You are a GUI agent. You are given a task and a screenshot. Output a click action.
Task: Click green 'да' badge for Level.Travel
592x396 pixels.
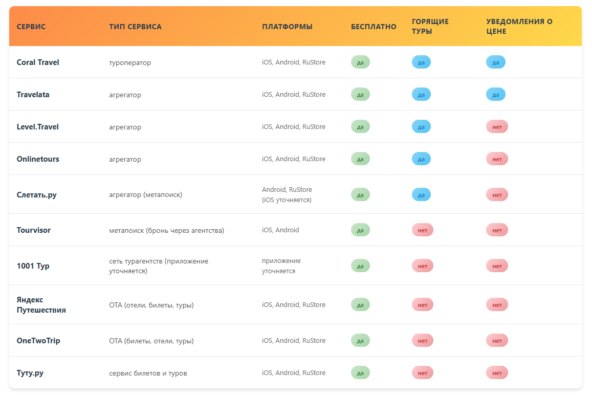[x=360, y=127]
